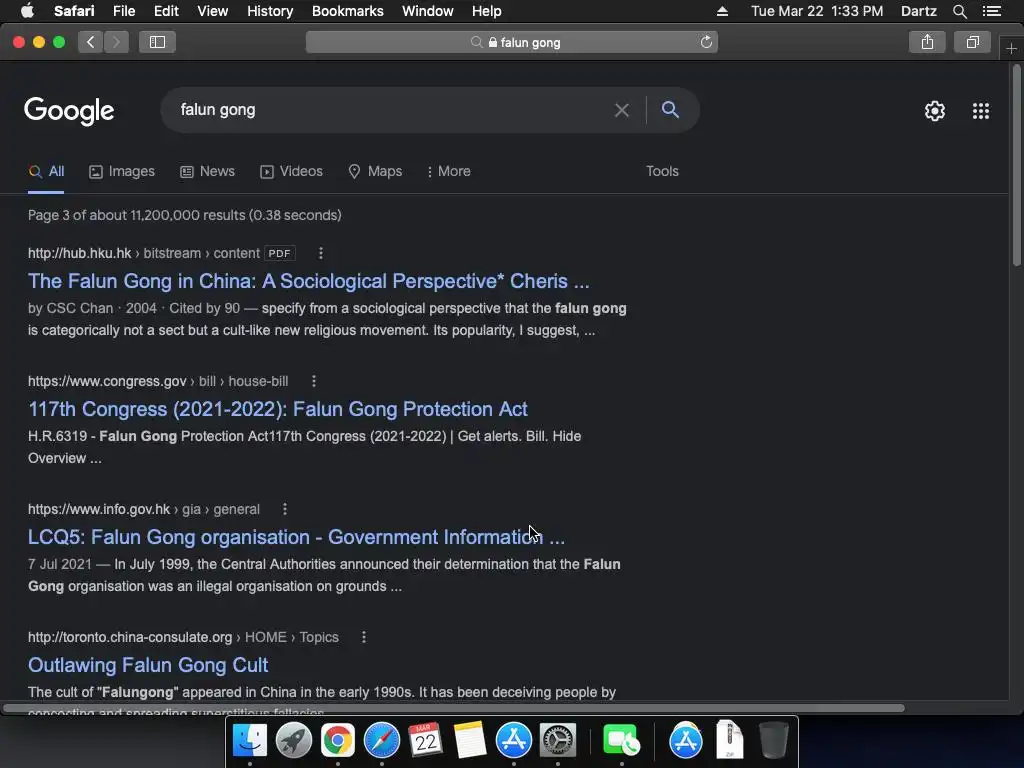Switch to the News tab
Screen dimensions: 1024x768
(208, 172)
